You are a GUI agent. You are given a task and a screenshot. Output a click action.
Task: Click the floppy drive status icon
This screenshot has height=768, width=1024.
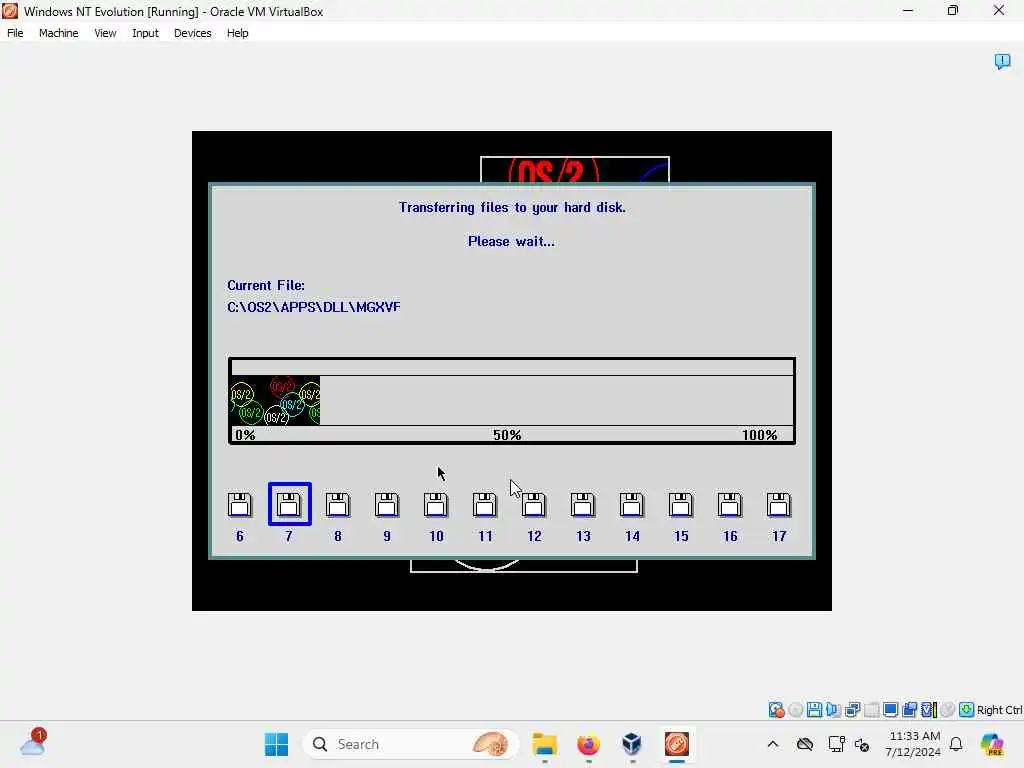pos(814,710)
